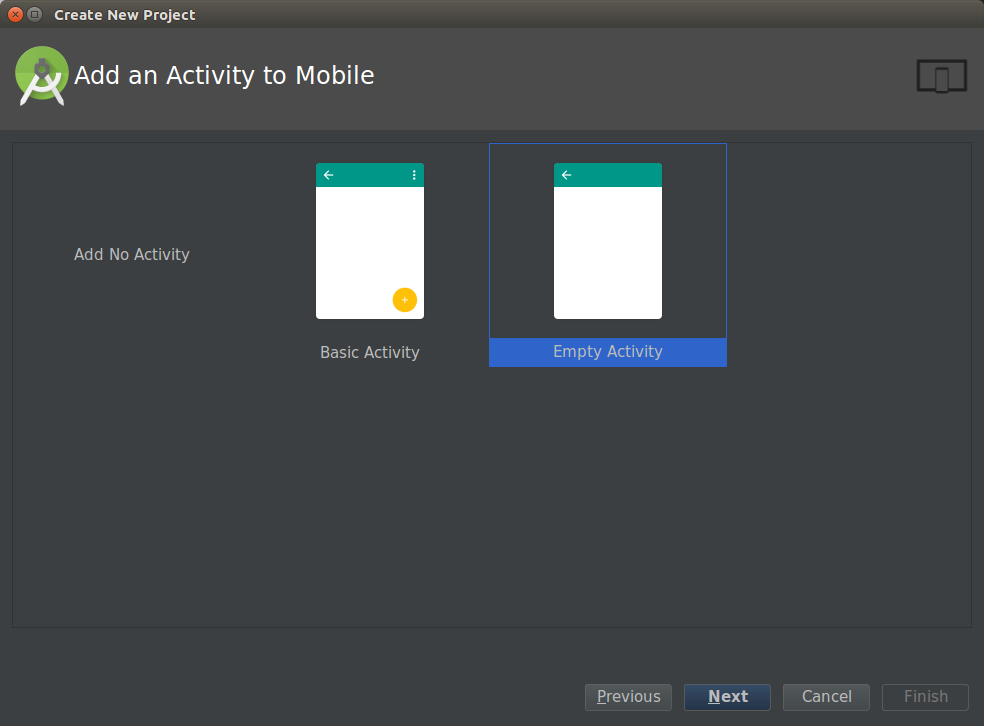The image size is (984, 726).
Task: Click three-dot overflow icon in Basic Activity preview
Action: [414, 175]
